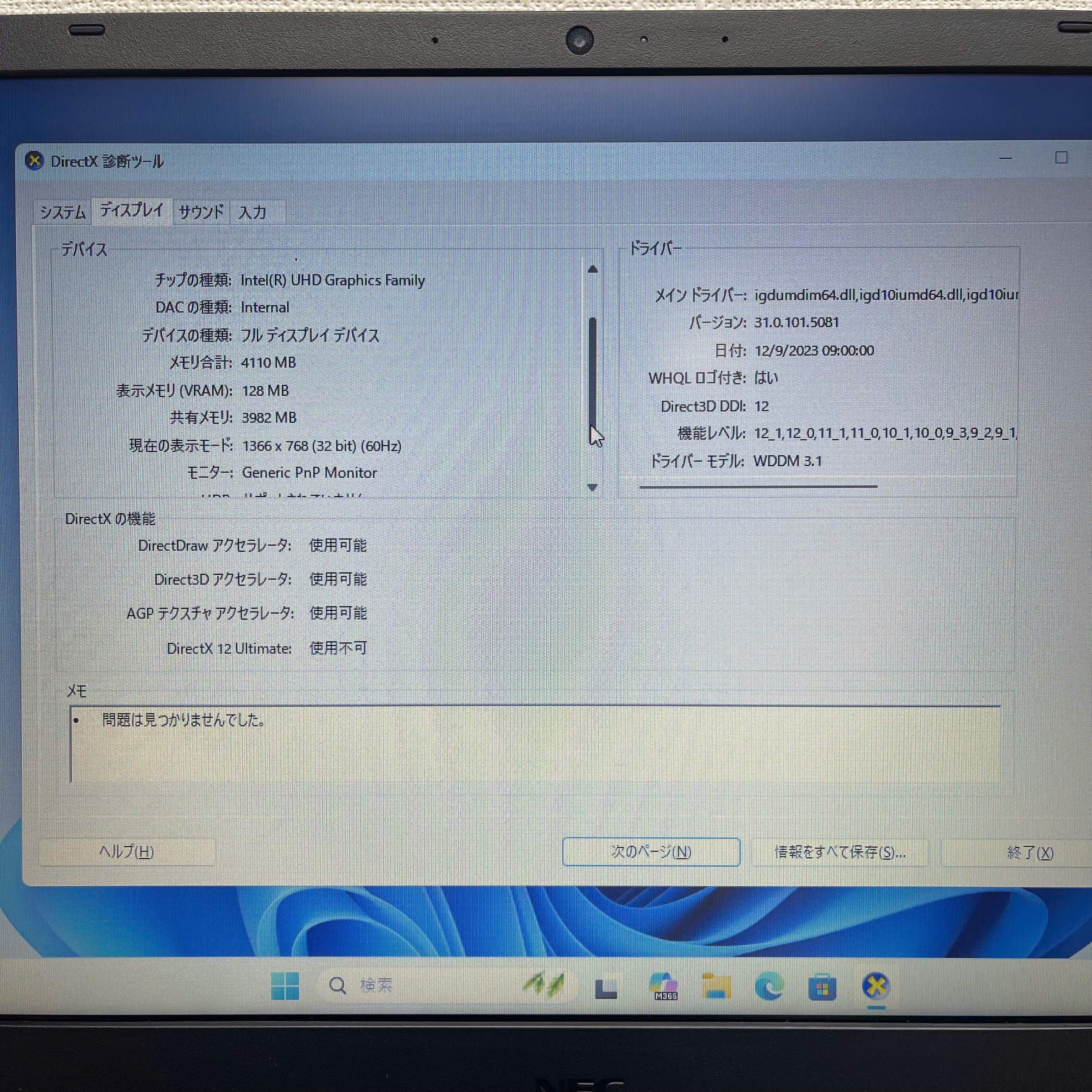Open the Windows Start menu
Image resolution: width=1092 pixels, height=1092 pixels.
point(285,986)
